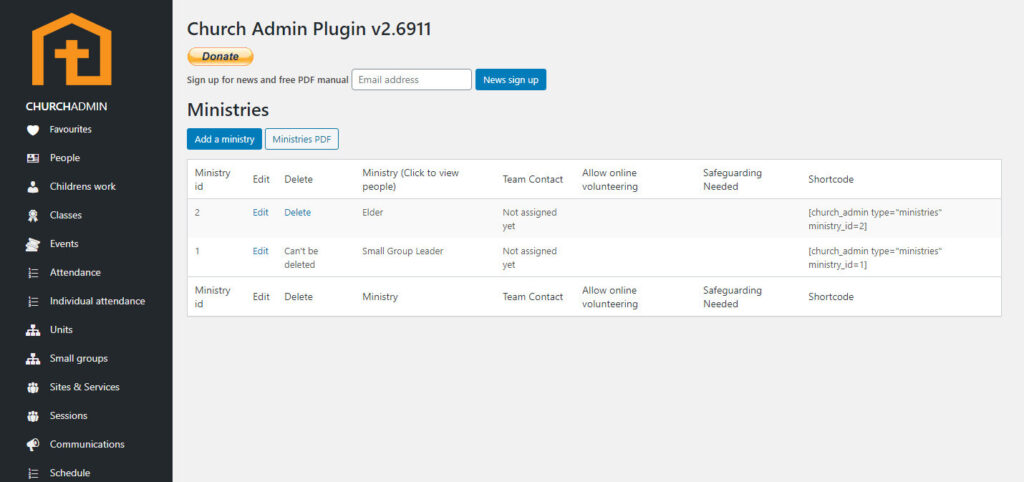Click the child icon beside Childrens work
1024x482 pixels.
33,187
